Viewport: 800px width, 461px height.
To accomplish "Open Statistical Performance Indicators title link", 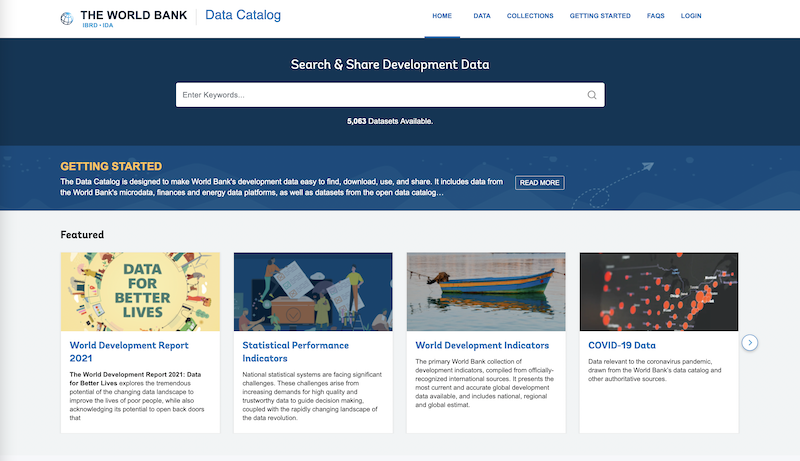I will (x=295, y=351).
